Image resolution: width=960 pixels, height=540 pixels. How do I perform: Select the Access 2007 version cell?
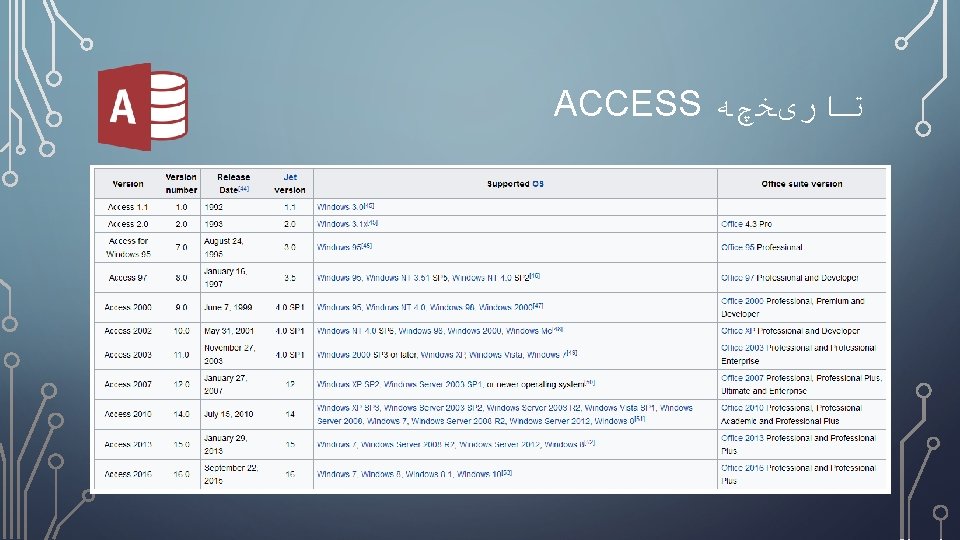[128, 384]
